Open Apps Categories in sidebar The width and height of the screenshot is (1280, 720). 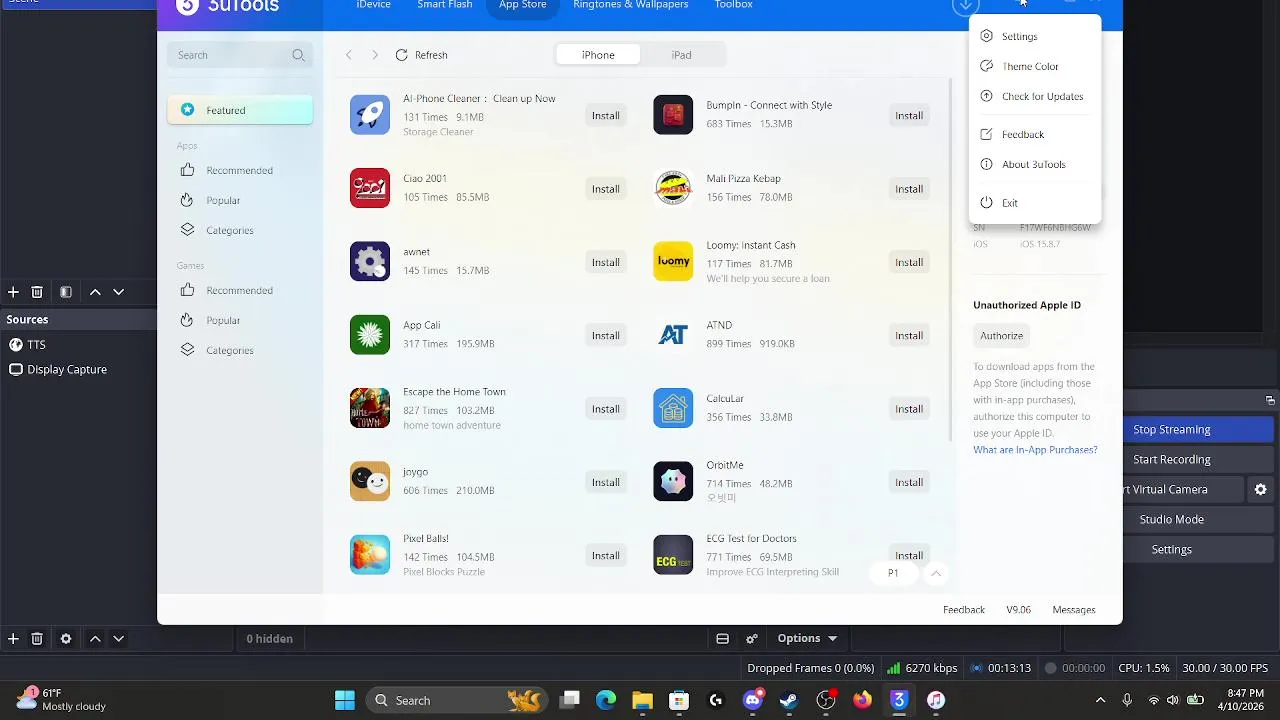click(240, 230)
